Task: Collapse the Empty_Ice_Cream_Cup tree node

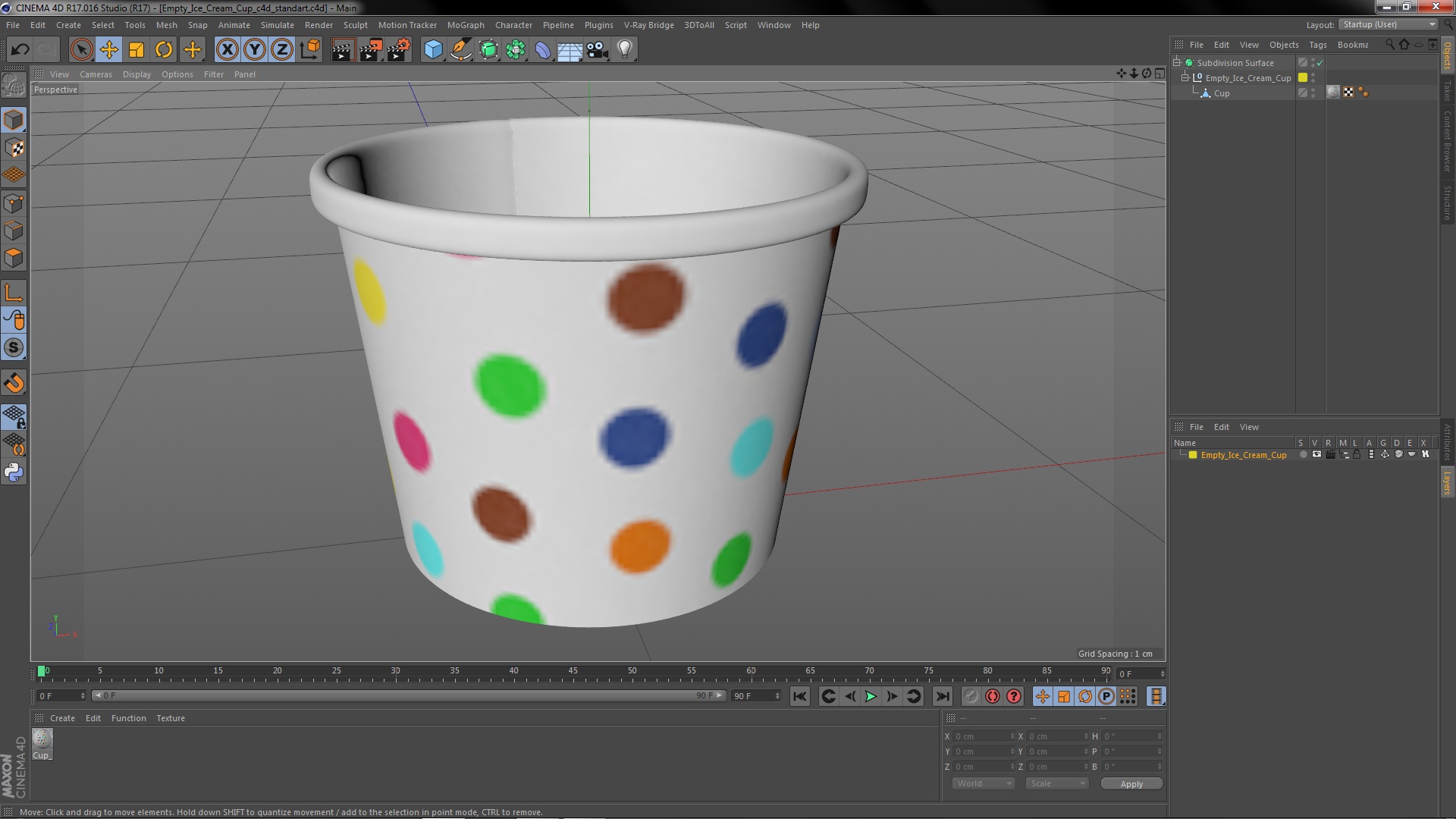Action: pyautogui.click(x=1185, y=77)
